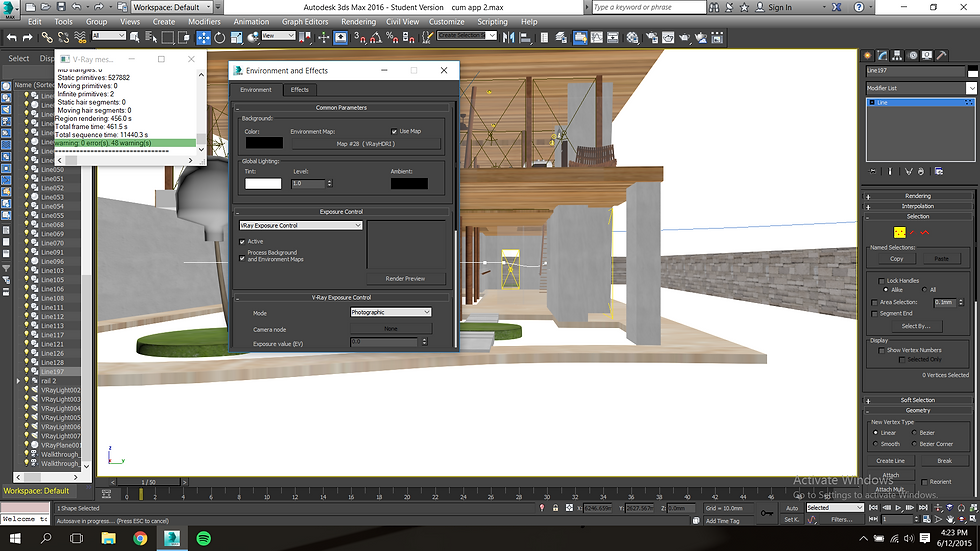Open the Photographic mode dropdown
This screenshot has width=980, height=551.
coord(391,312)
